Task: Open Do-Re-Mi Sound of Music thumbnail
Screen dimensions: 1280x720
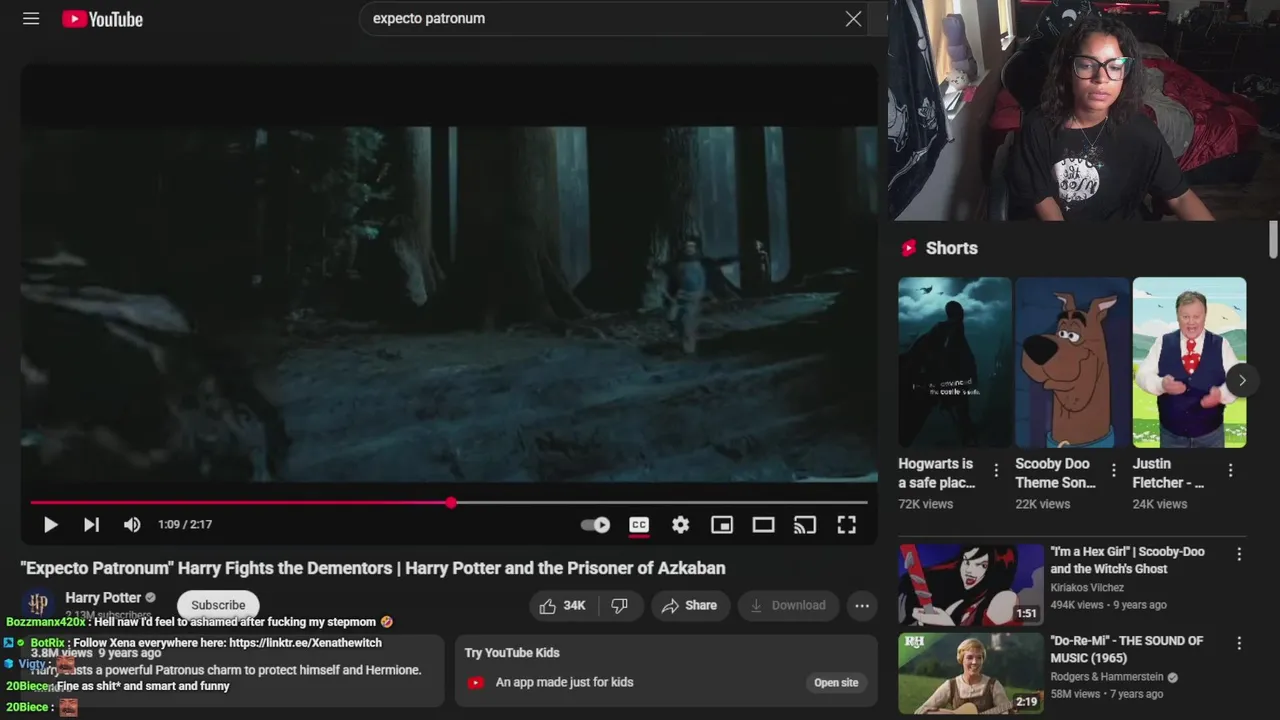Action: (x=971, y=673)
